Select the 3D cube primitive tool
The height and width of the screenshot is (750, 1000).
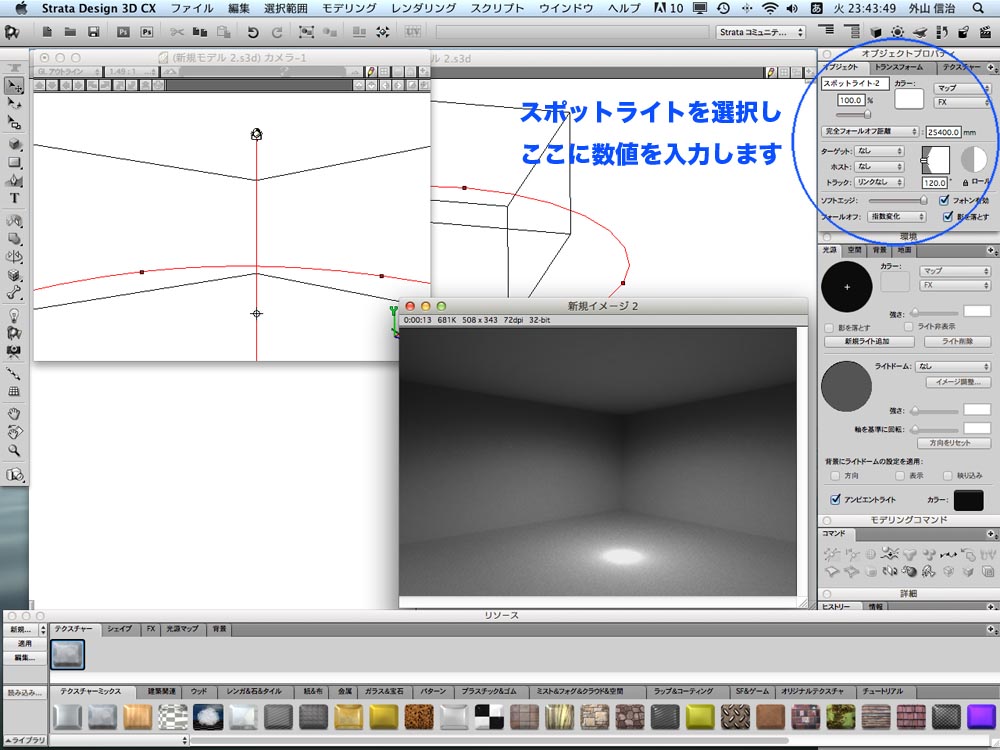click(x=14, y=144)
